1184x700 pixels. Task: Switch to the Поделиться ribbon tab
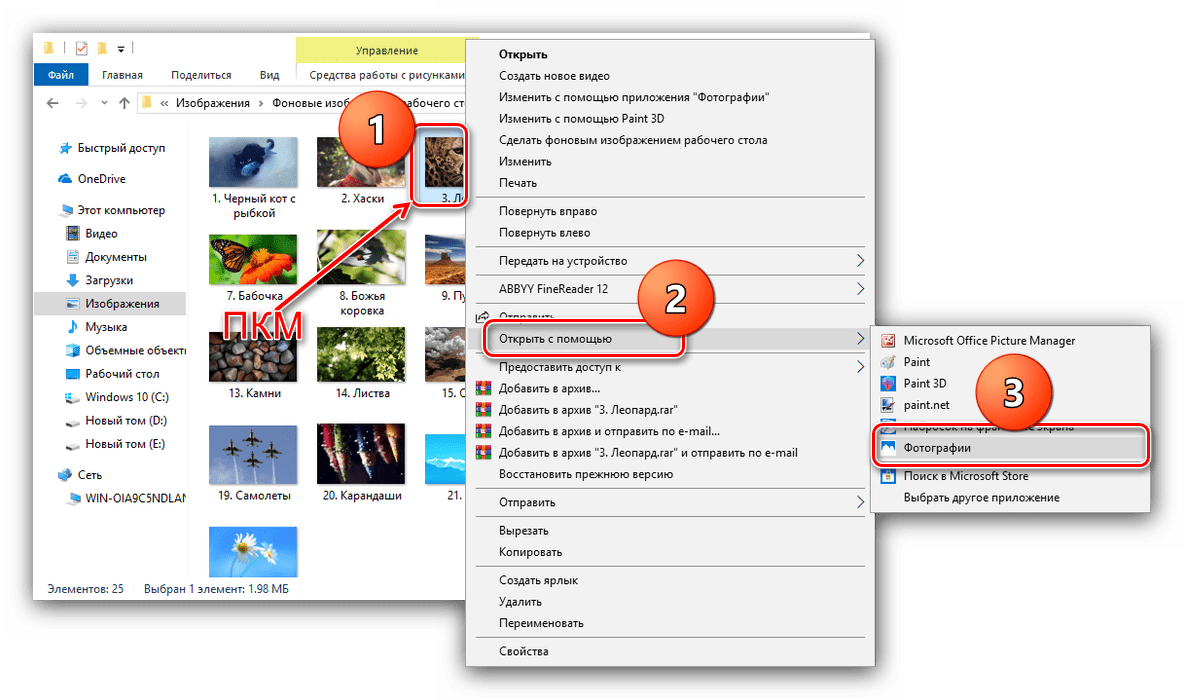201,75
